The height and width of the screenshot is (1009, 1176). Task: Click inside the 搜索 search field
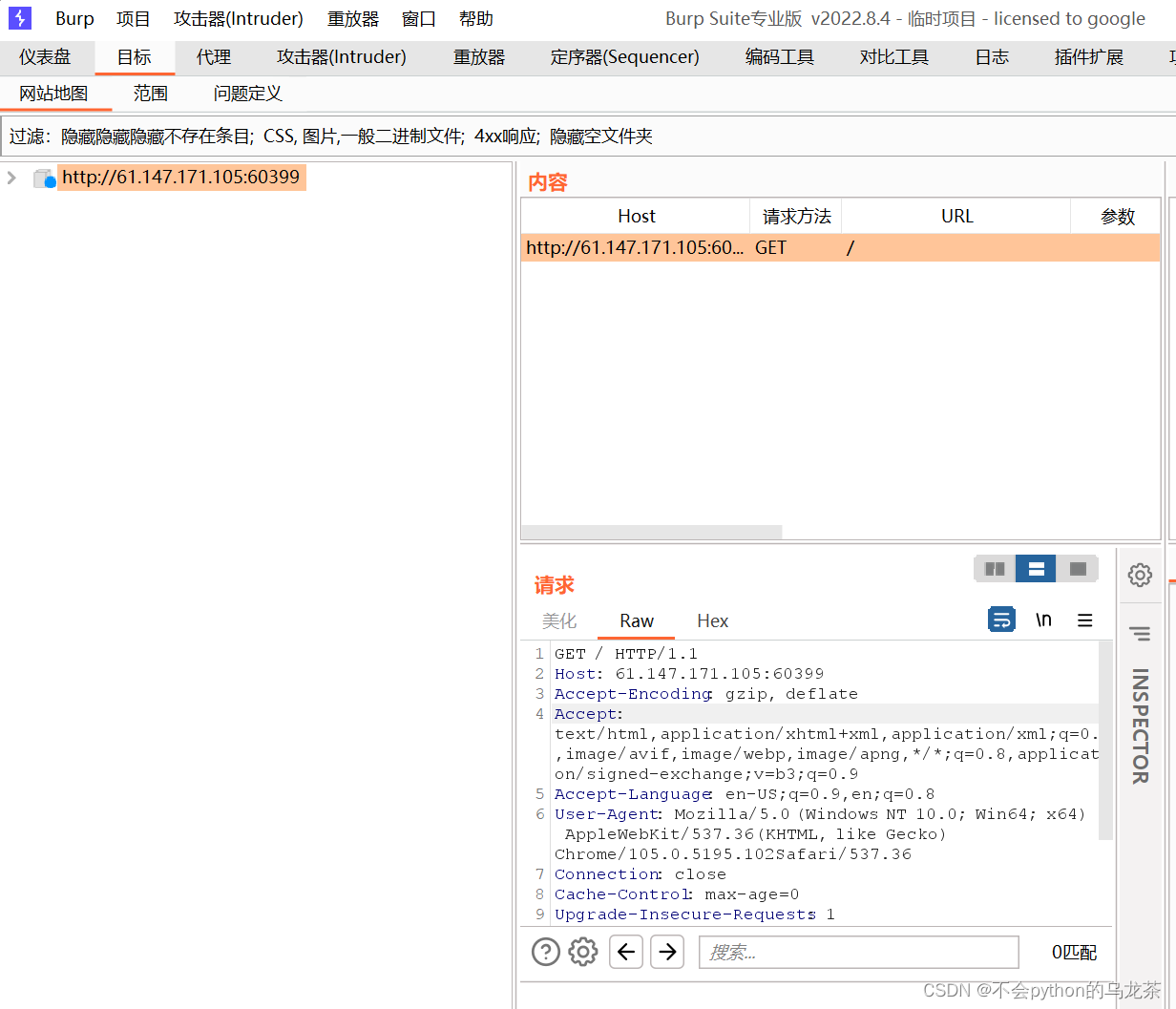[857, 952]
